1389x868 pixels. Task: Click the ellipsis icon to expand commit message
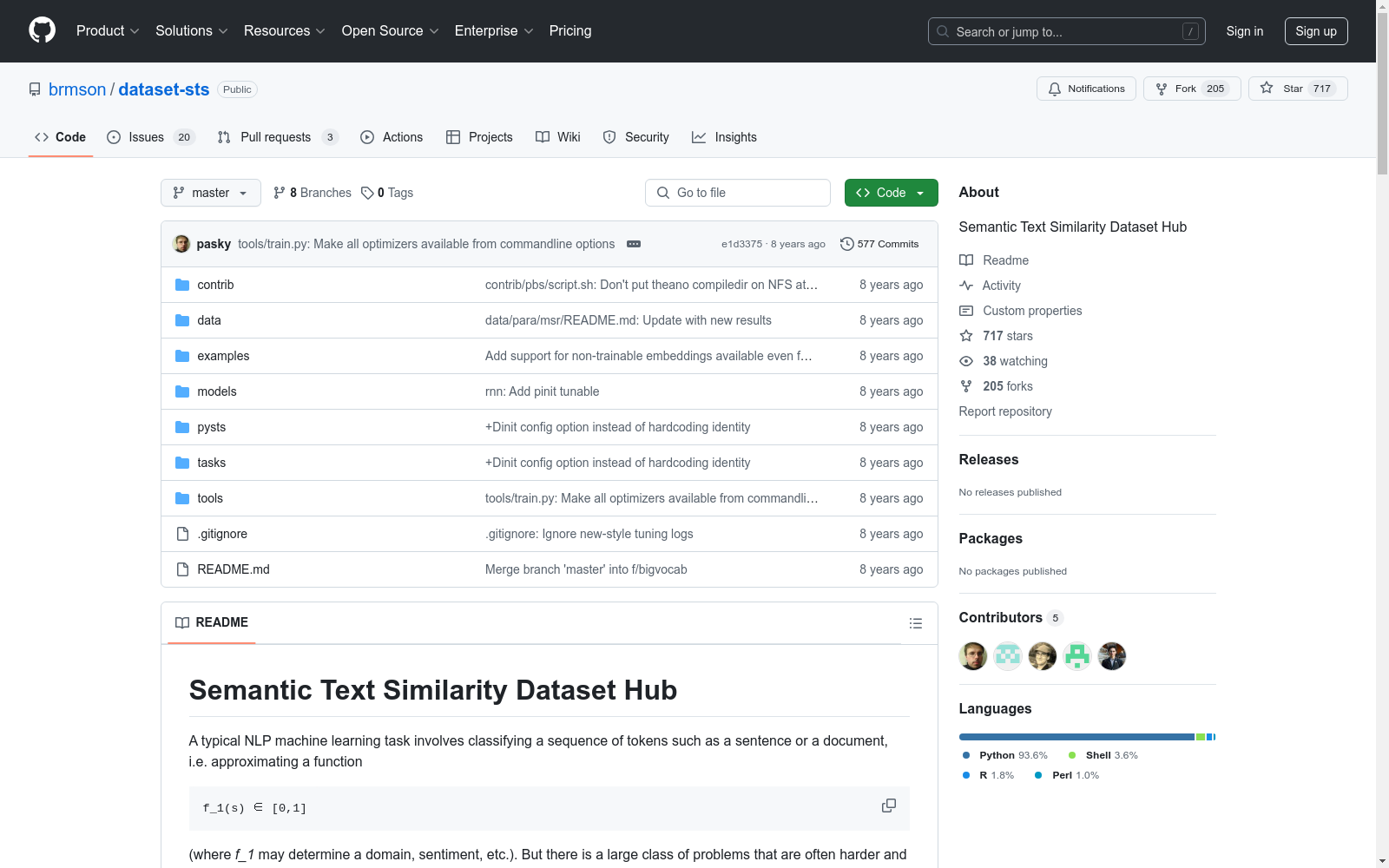point(634,244)
